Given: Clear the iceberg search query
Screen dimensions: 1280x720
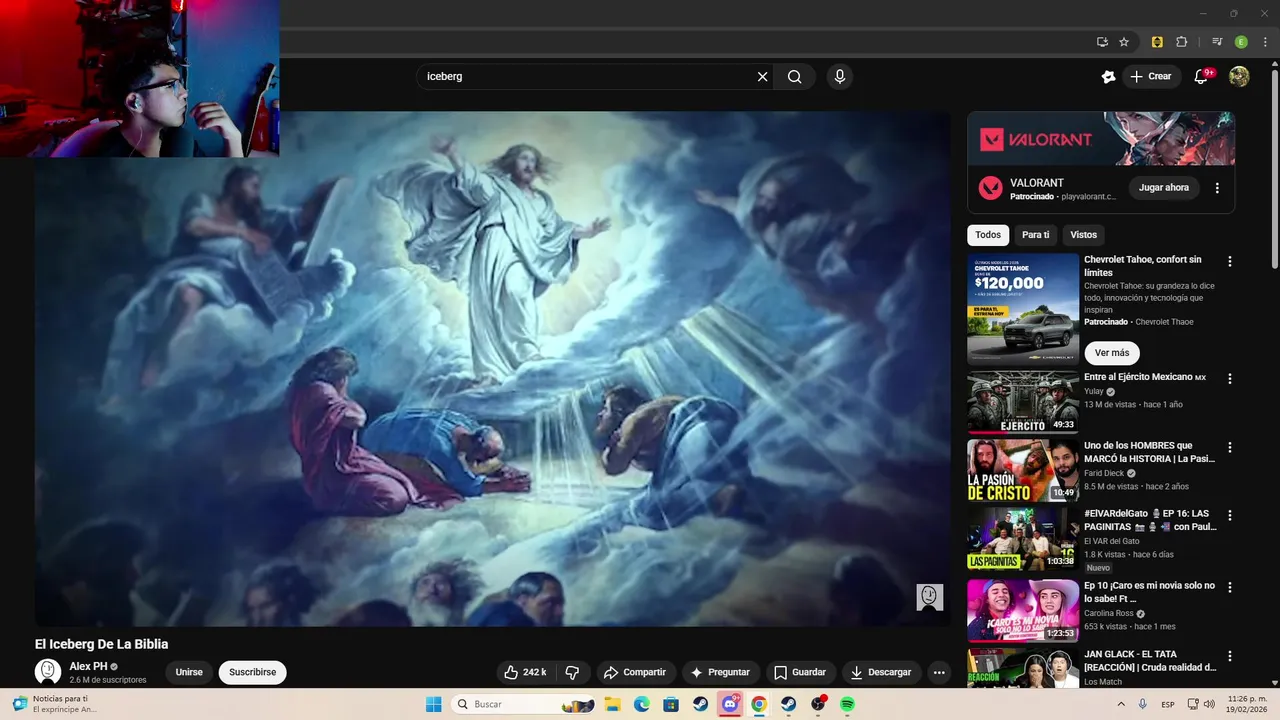Looking at the screenshot, I should 762,77.
